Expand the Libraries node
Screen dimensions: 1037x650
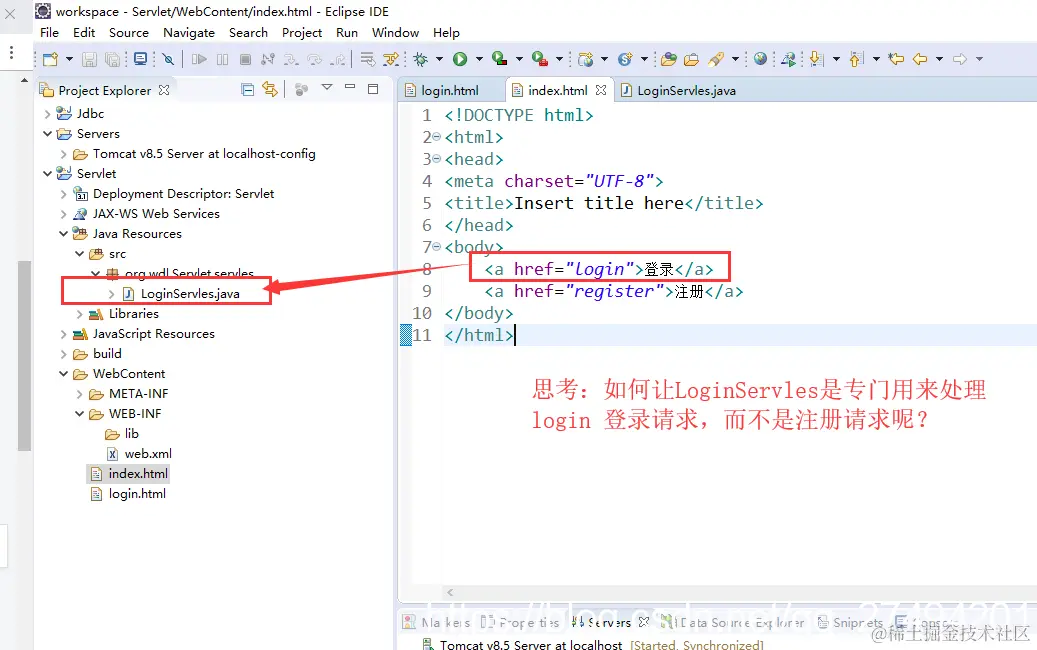click(x=79, y=314)
